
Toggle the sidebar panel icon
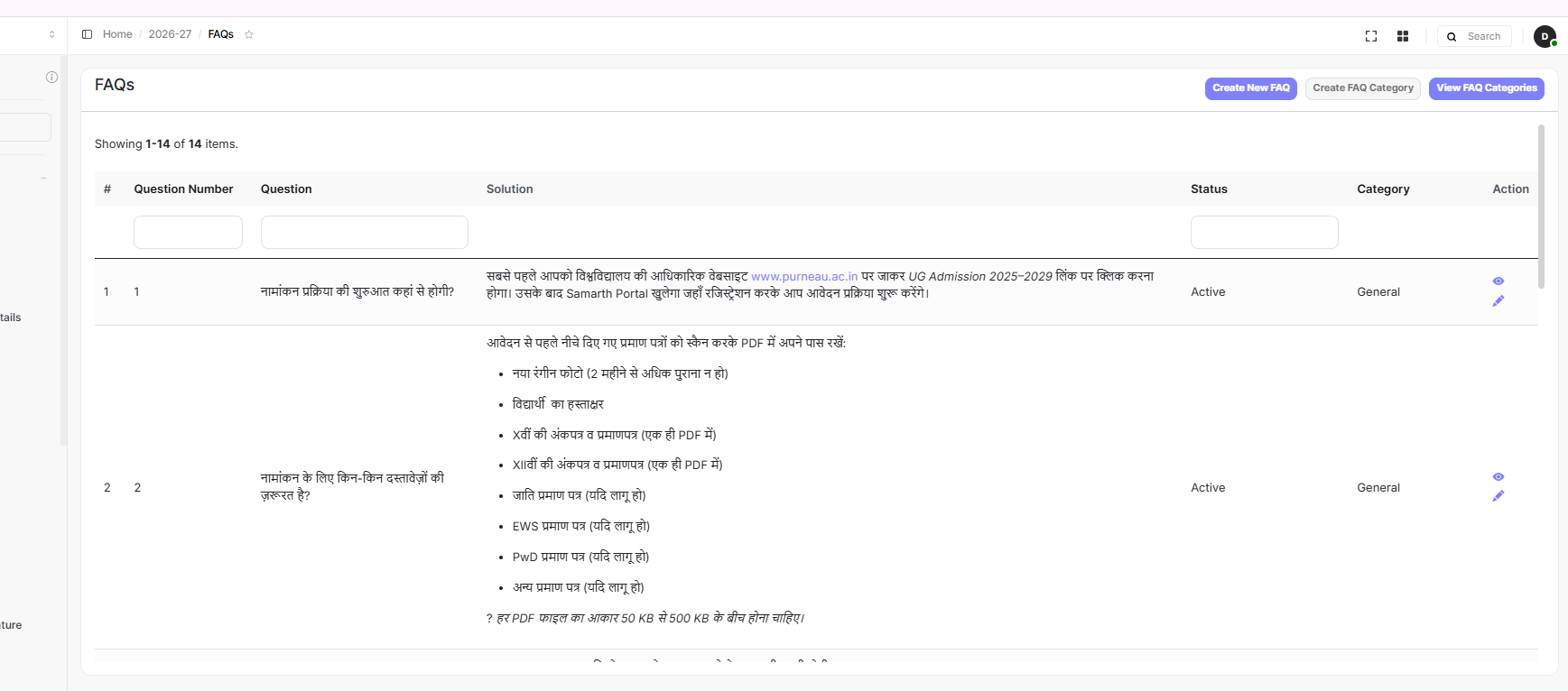tap(87, 34)
